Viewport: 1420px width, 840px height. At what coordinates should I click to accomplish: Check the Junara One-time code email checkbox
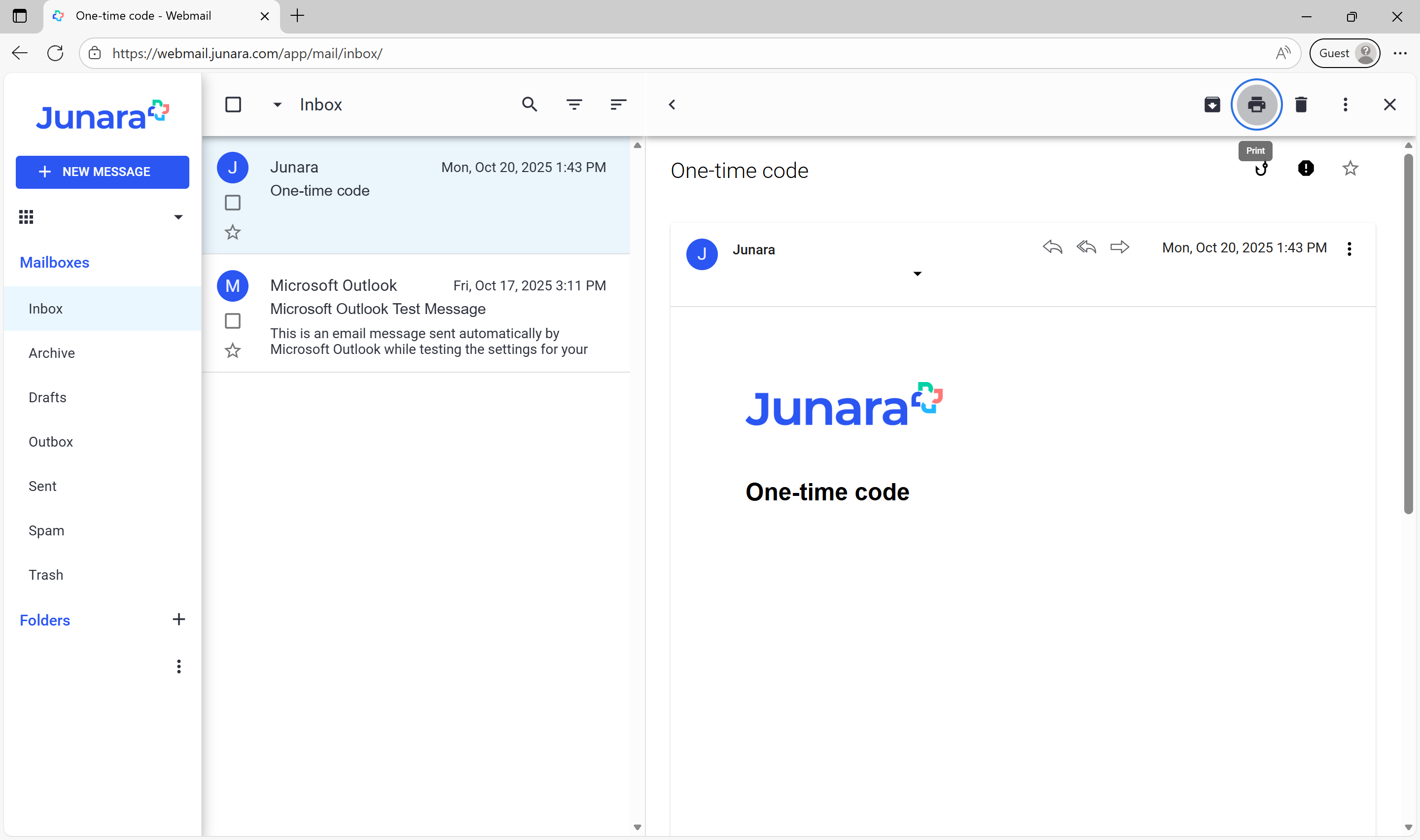coord(233,203)
